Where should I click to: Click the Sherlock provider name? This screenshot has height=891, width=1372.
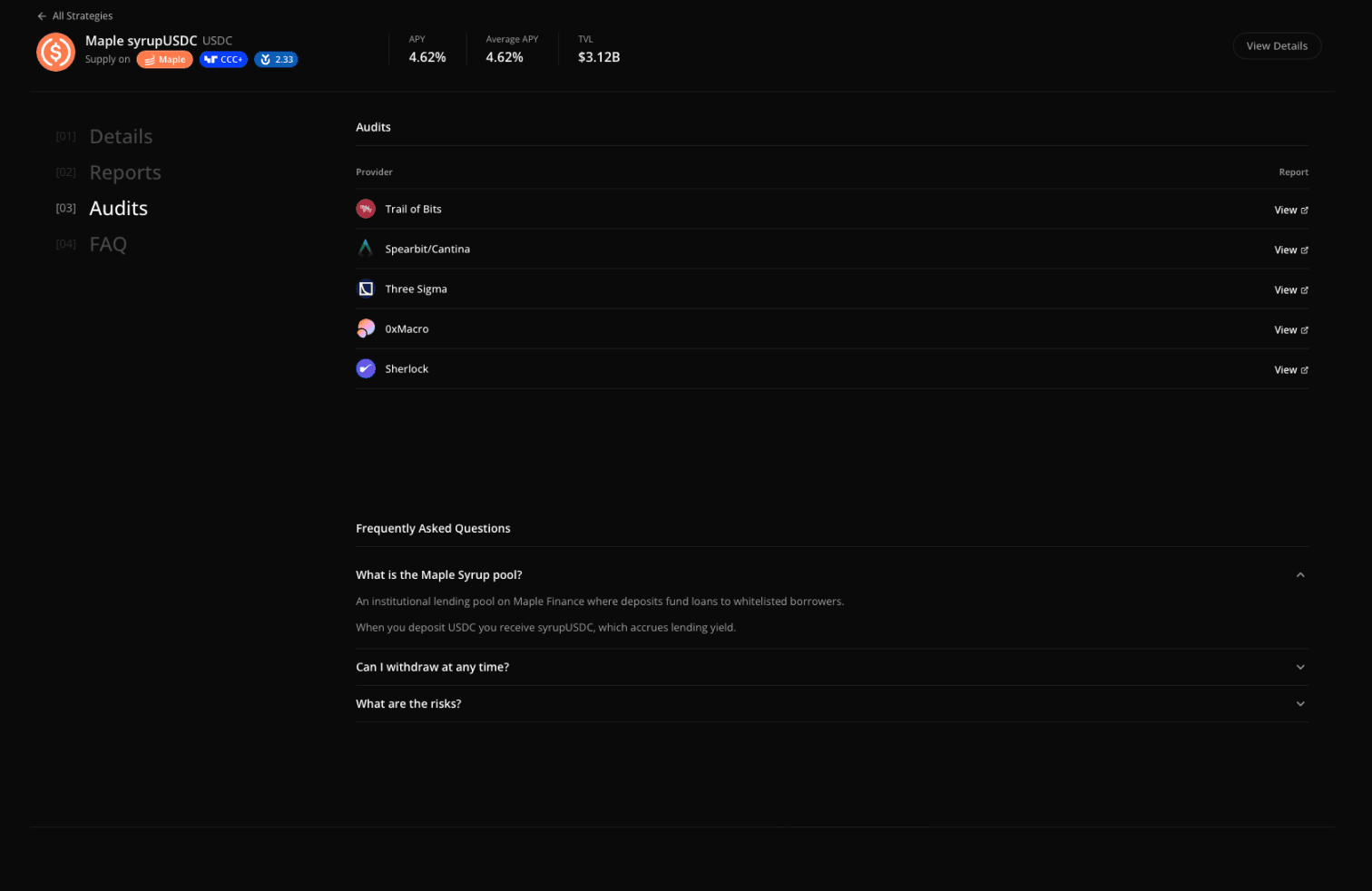coord(407,369)
